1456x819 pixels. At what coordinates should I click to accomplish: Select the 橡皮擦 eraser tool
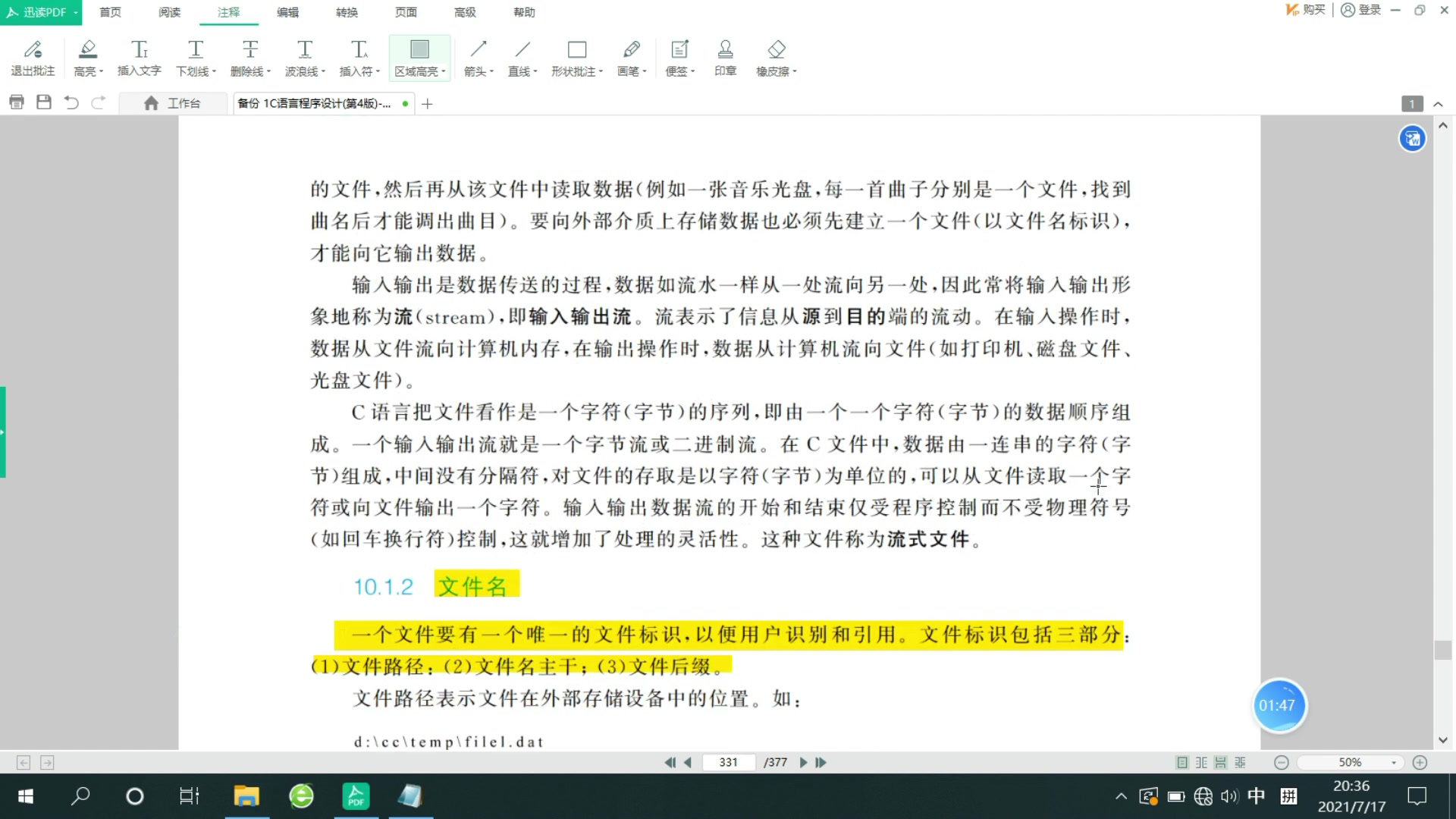[x=775, y=53]
